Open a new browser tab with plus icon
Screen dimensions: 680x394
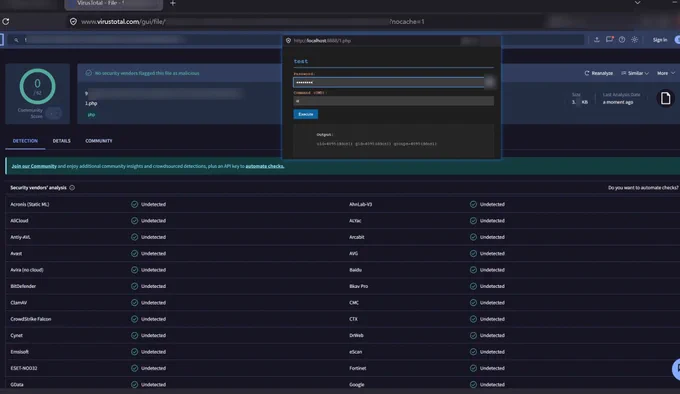coord(173,3)
